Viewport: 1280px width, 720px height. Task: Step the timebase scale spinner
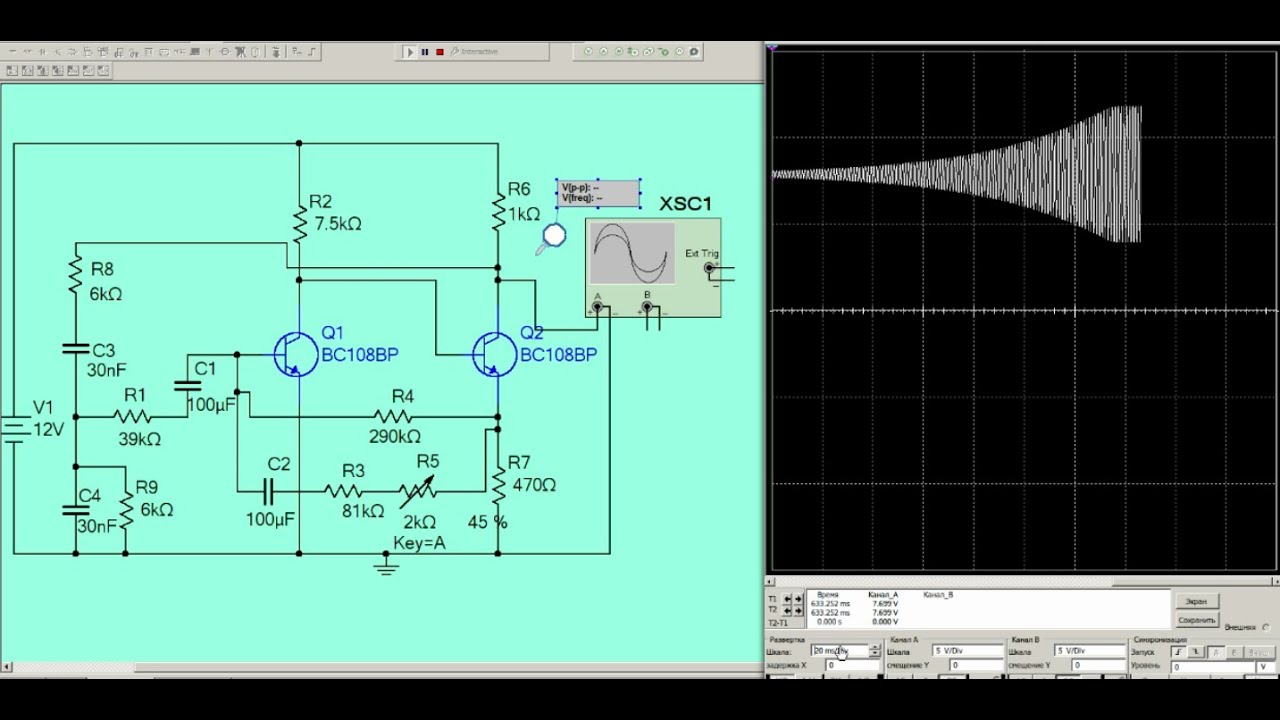click(875, 651)
